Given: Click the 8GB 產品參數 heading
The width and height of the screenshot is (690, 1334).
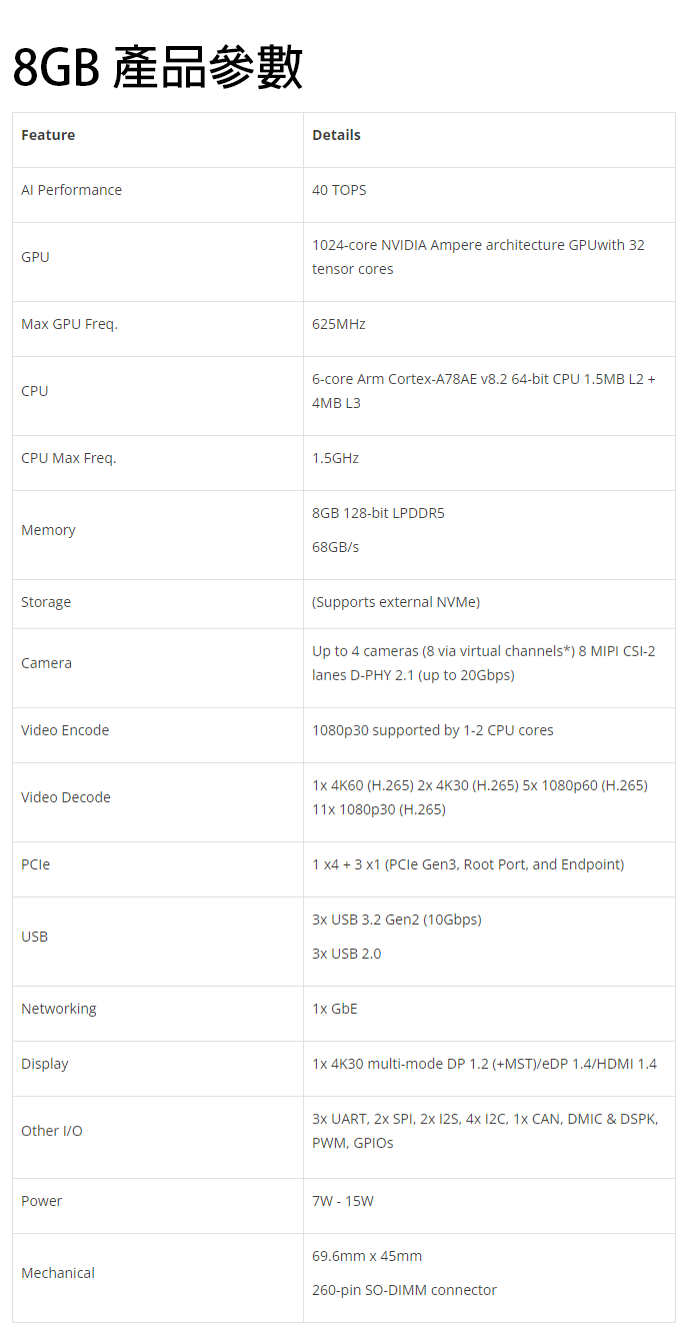Looking at the screenshot, I should [158, 68].
